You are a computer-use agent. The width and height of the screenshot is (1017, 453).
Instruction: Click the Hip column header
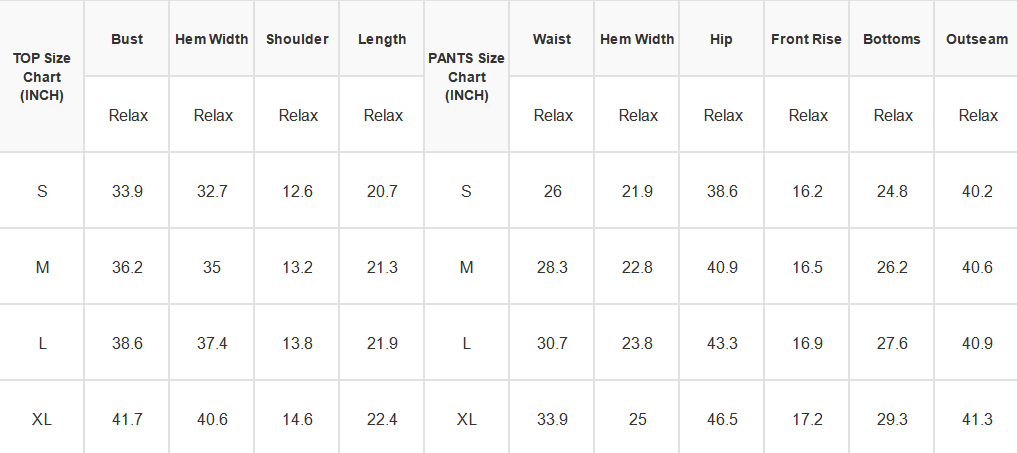721,39
